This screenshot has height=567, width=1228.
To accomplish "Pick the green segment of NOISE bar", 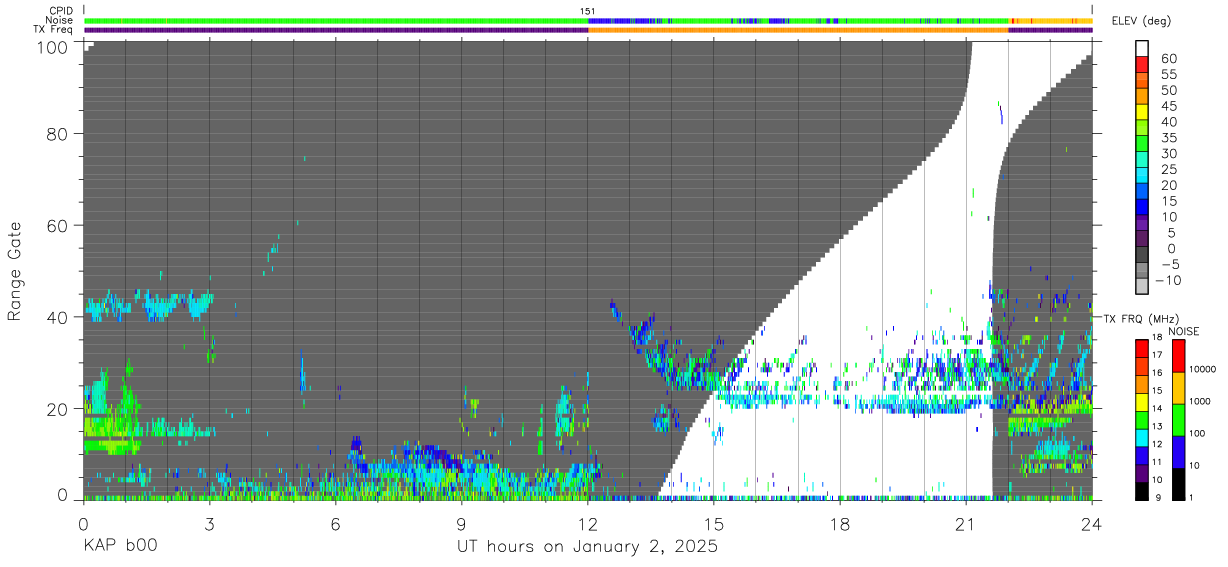I will (x=1179, y=420).
